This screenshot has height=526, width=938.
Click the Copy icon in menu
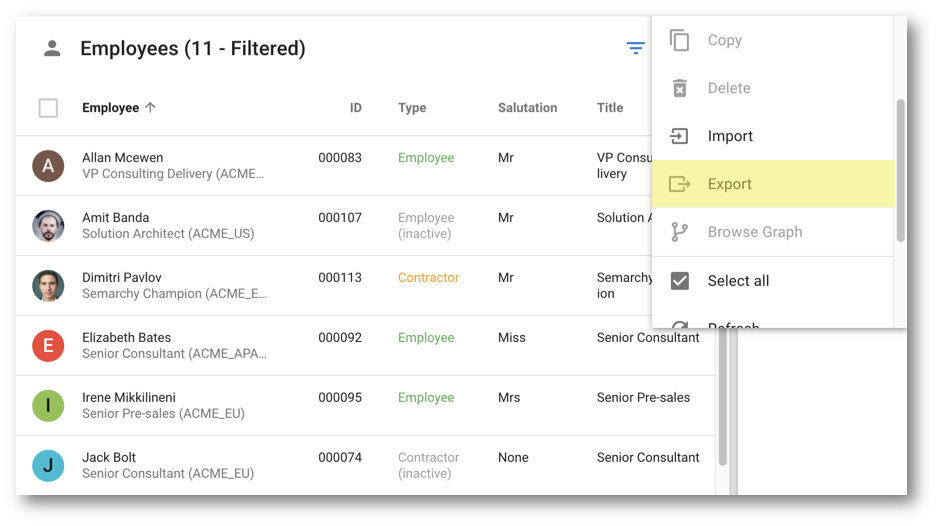pyautogui.click(x=680, y=40)
